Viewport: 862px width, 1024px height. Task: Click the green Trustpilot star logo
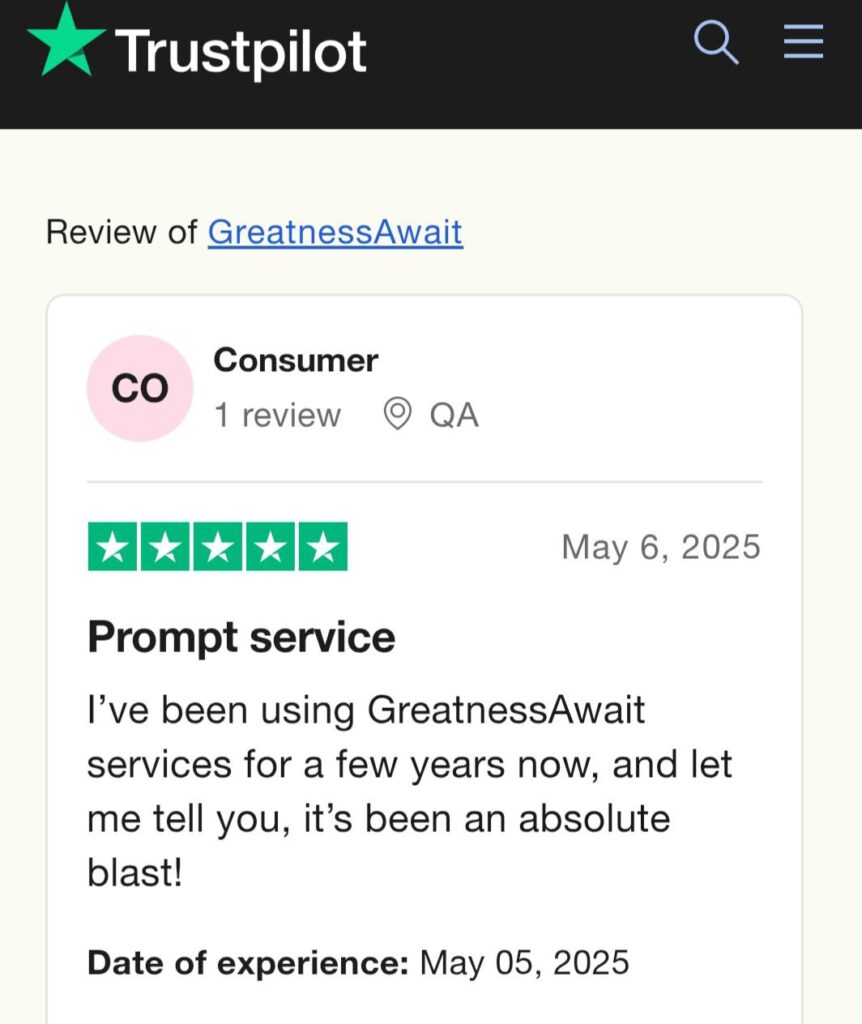click(66, 42)
